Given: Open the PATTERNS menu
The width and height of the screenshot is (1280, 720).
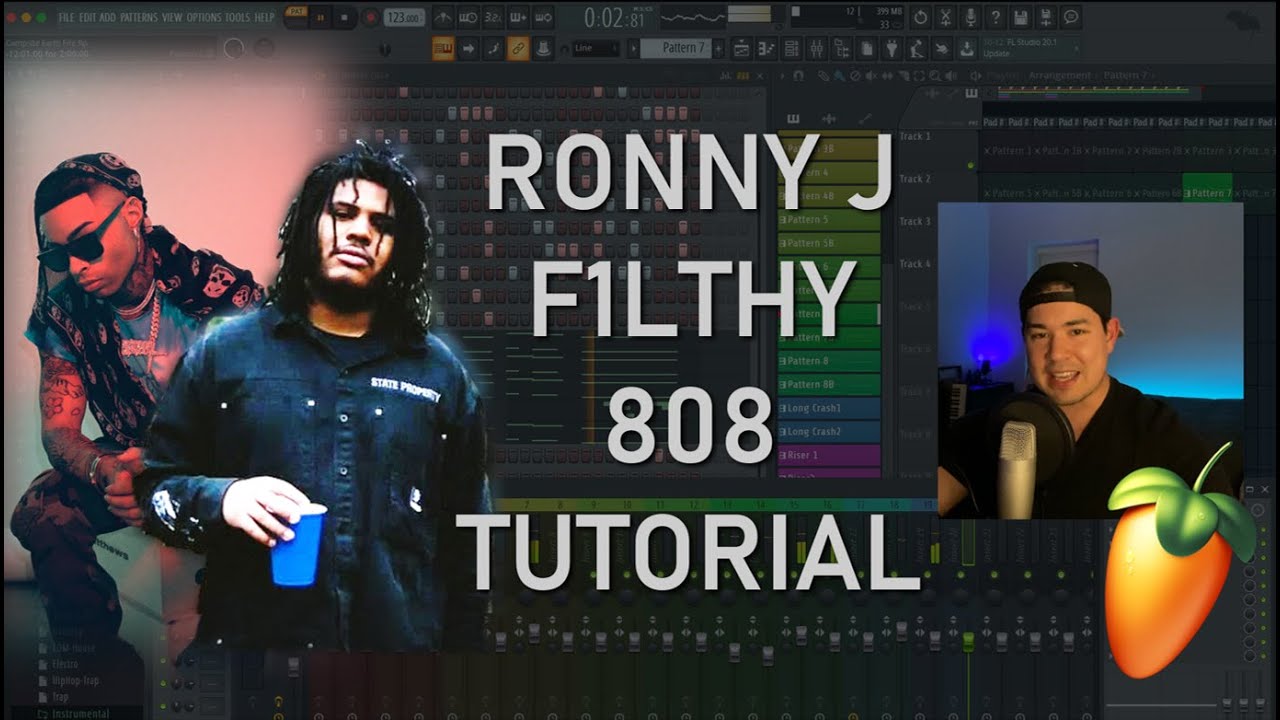Looking at the screenshot, I should [138, 18].
